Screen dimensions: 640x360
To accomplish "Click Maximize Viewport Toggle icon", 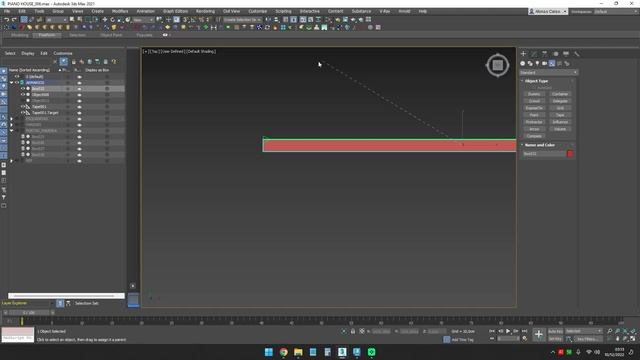I will 633,338.
